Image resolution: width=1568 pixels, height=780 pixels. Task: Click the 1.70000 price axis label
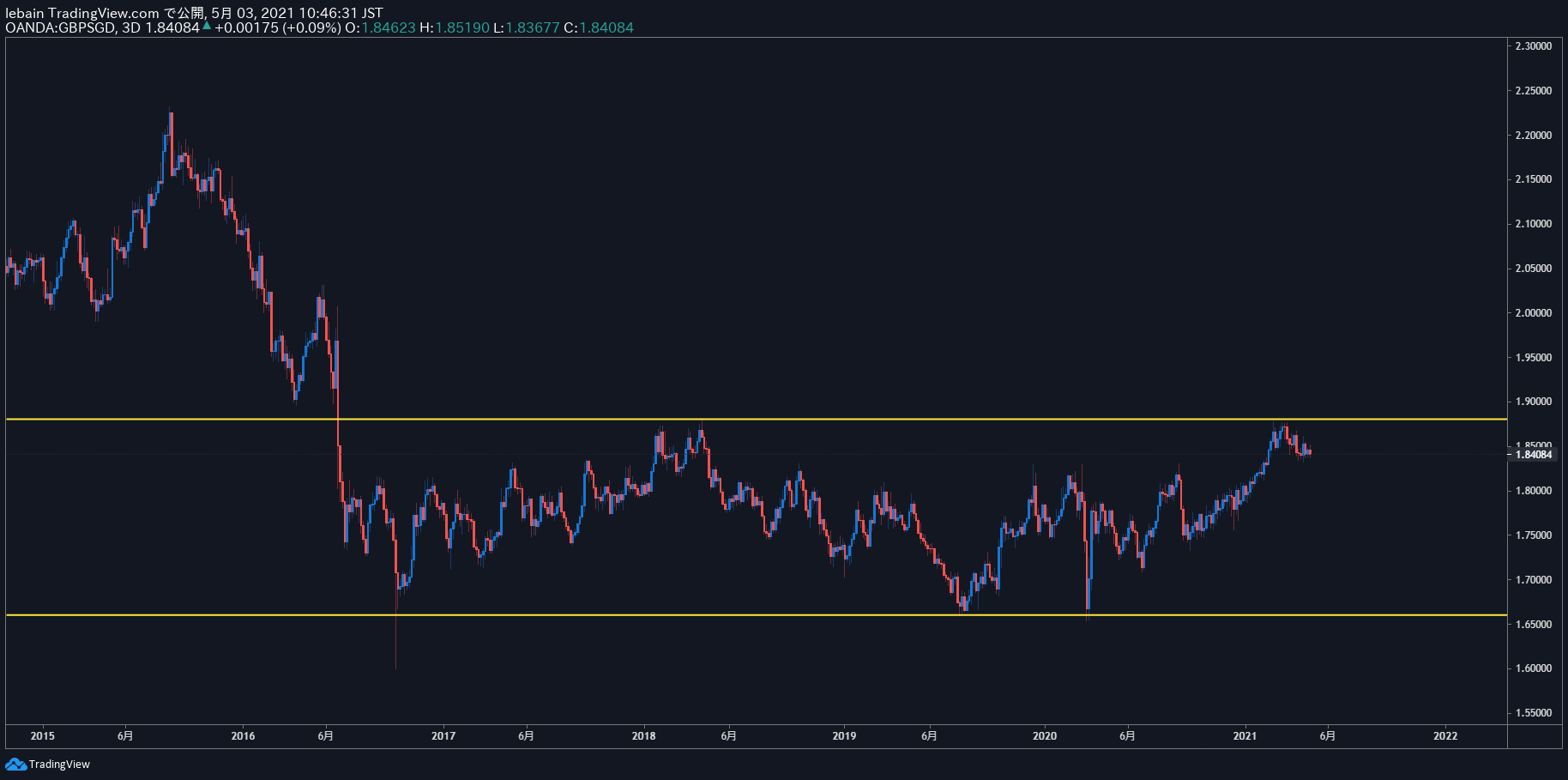click(1533, 580)
